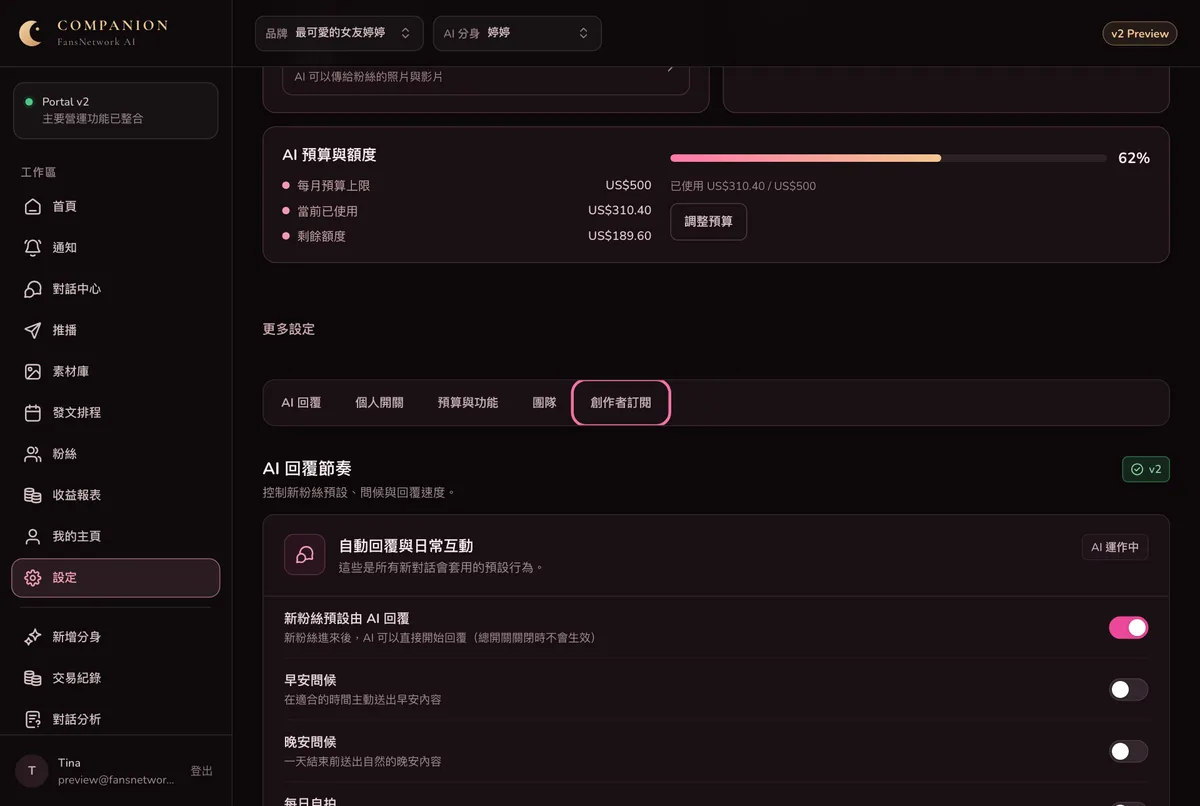Click the 調整預算 button
1200x806 pixels.
click(708, 222)
